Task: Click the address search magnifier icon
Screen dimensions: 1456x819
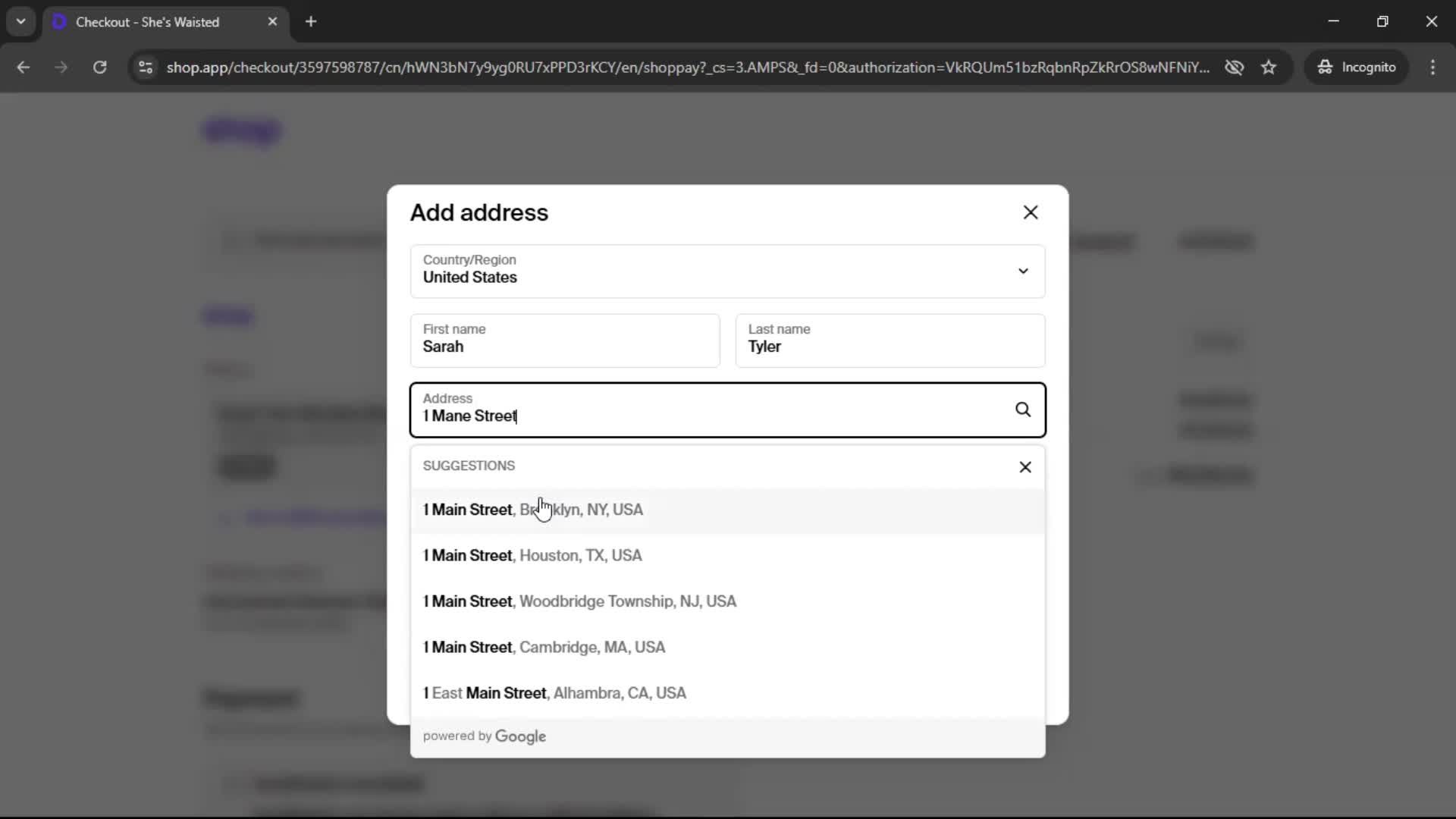Action: click(x=1022, y=409)
